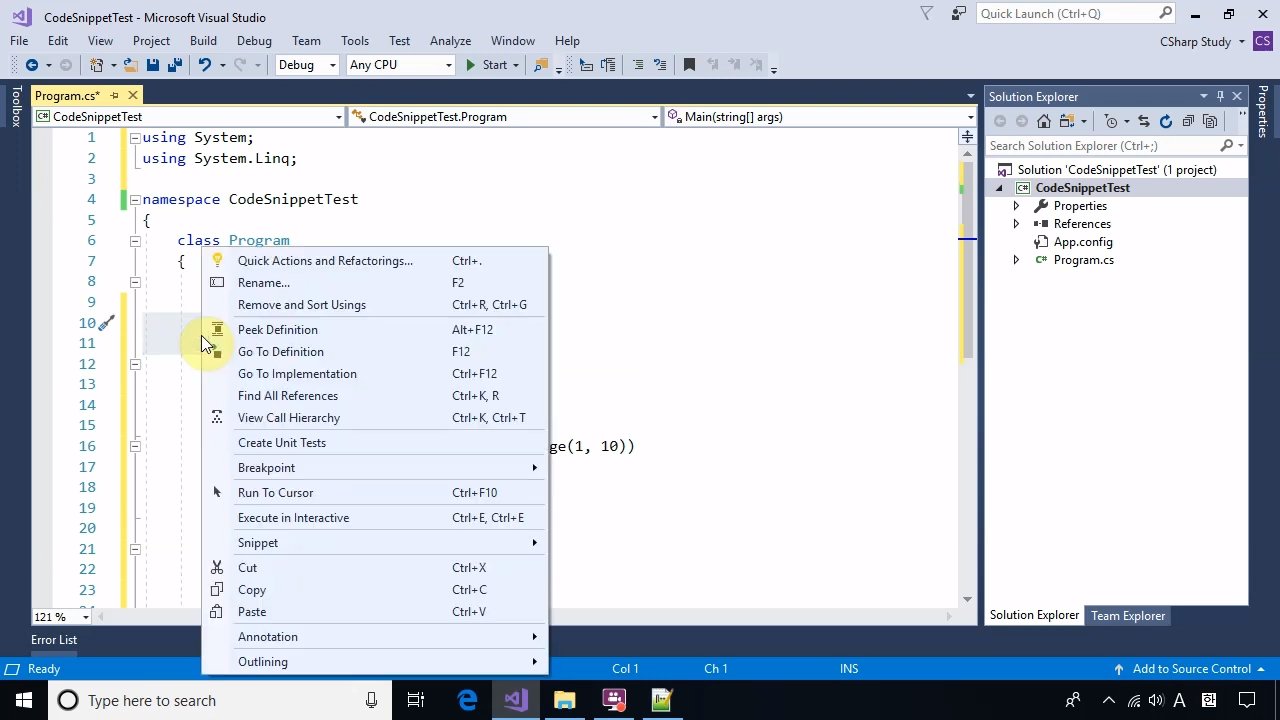
Task: Toggle a bookmark with the Bookmark icon
Action: 689,65
